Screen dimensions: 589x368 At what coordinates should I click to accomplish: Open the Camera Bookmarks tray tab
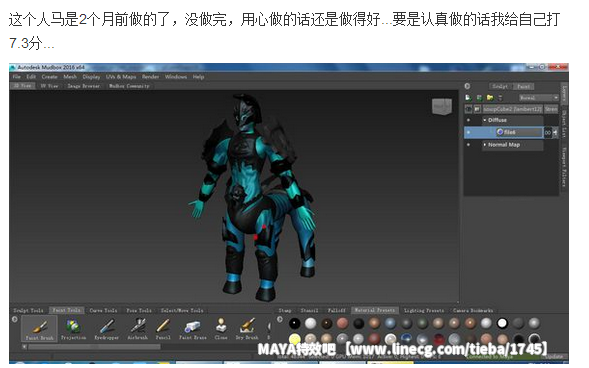[473, 311]
